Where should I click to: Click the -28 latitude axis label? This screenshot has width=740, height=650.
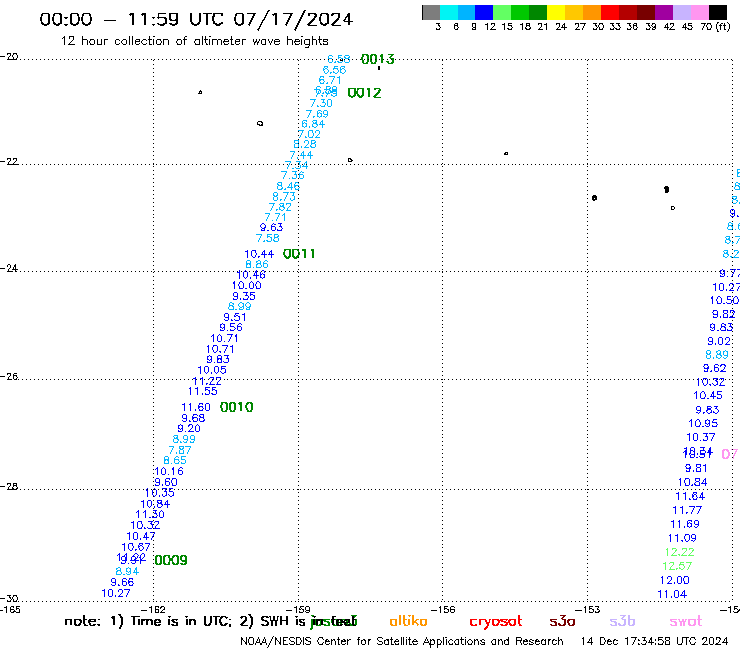click(9, 487)
